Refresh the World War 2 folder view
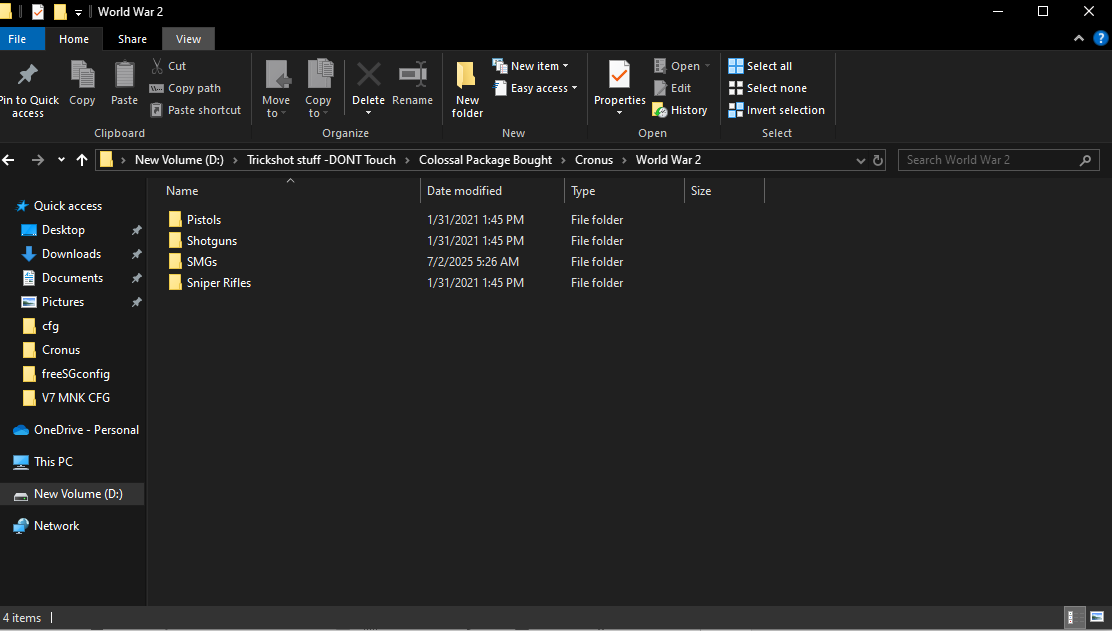 (878, 160)
